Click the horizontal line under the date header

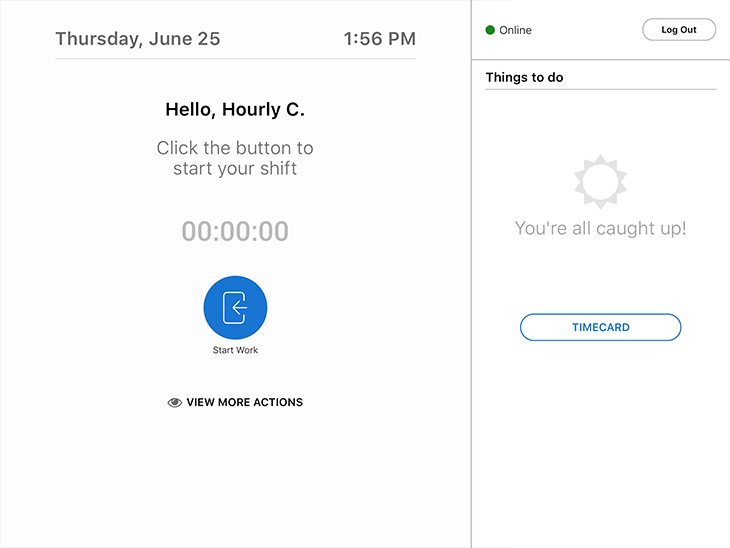[236, 59]
